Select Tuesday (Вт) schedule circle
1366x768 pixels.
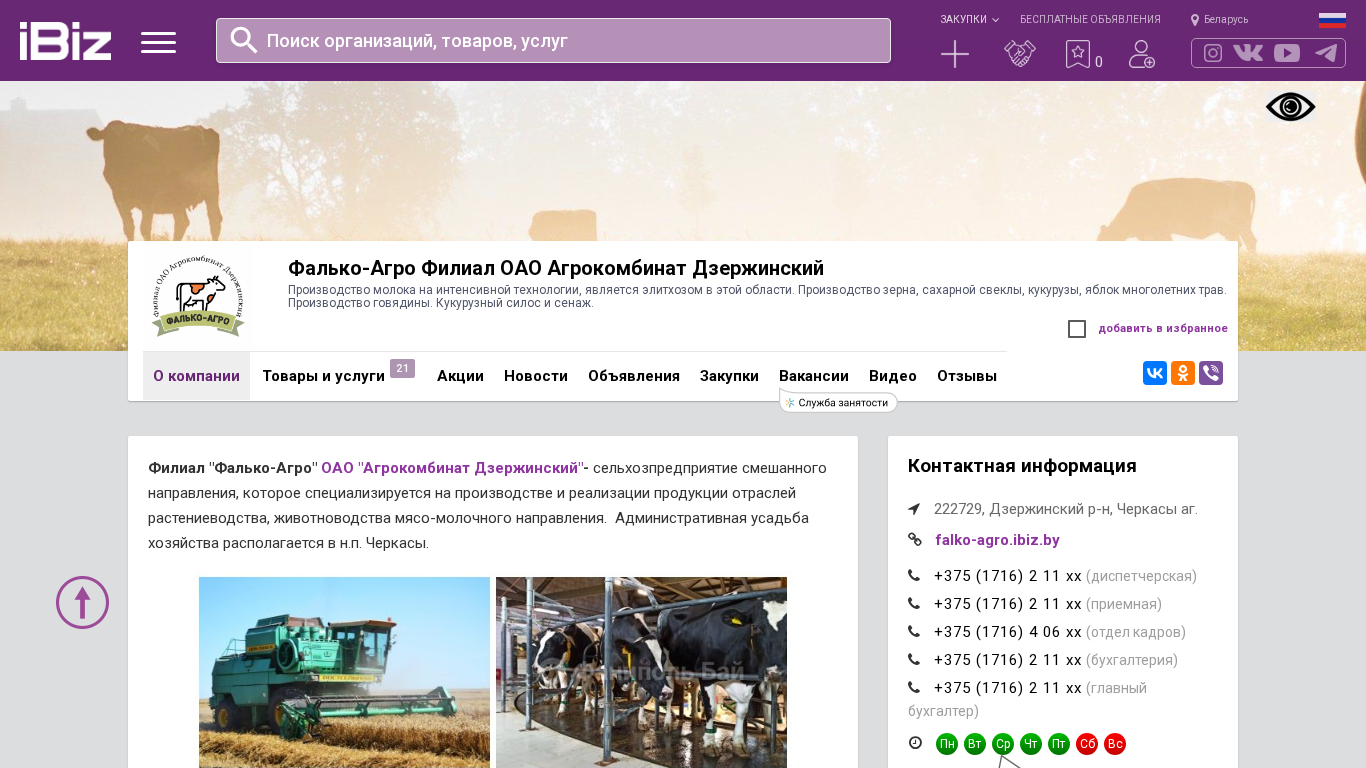point(975,744)
